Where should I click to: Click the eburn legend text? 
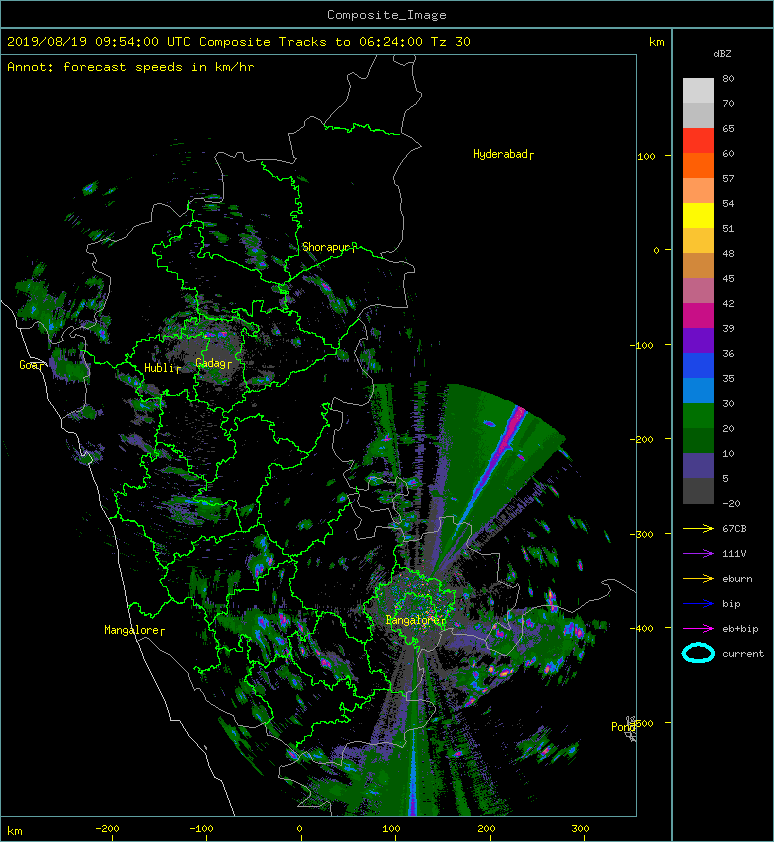(x=737, y=579)
